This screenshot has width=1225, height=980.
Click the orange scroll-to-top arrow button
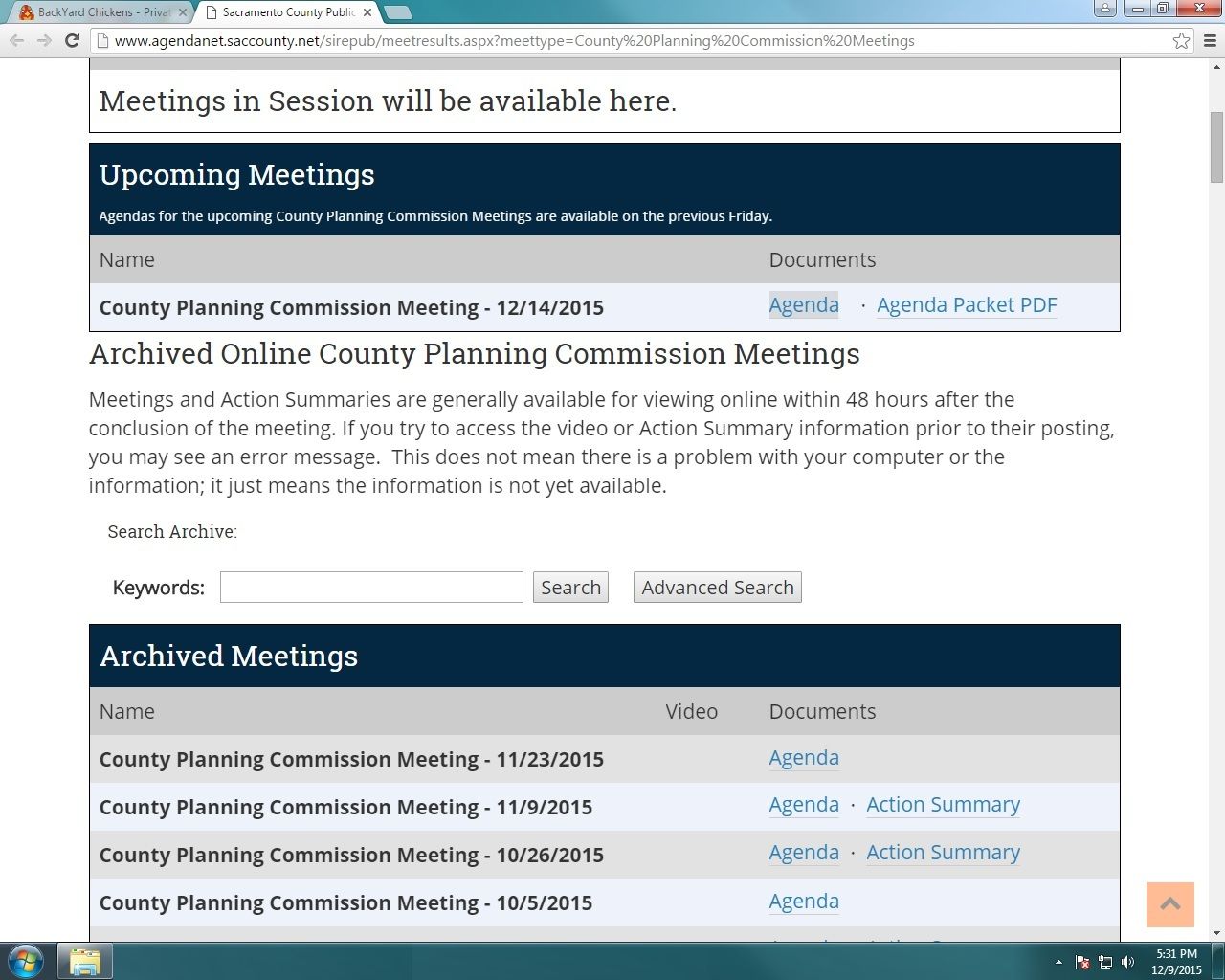[1169, 904]
